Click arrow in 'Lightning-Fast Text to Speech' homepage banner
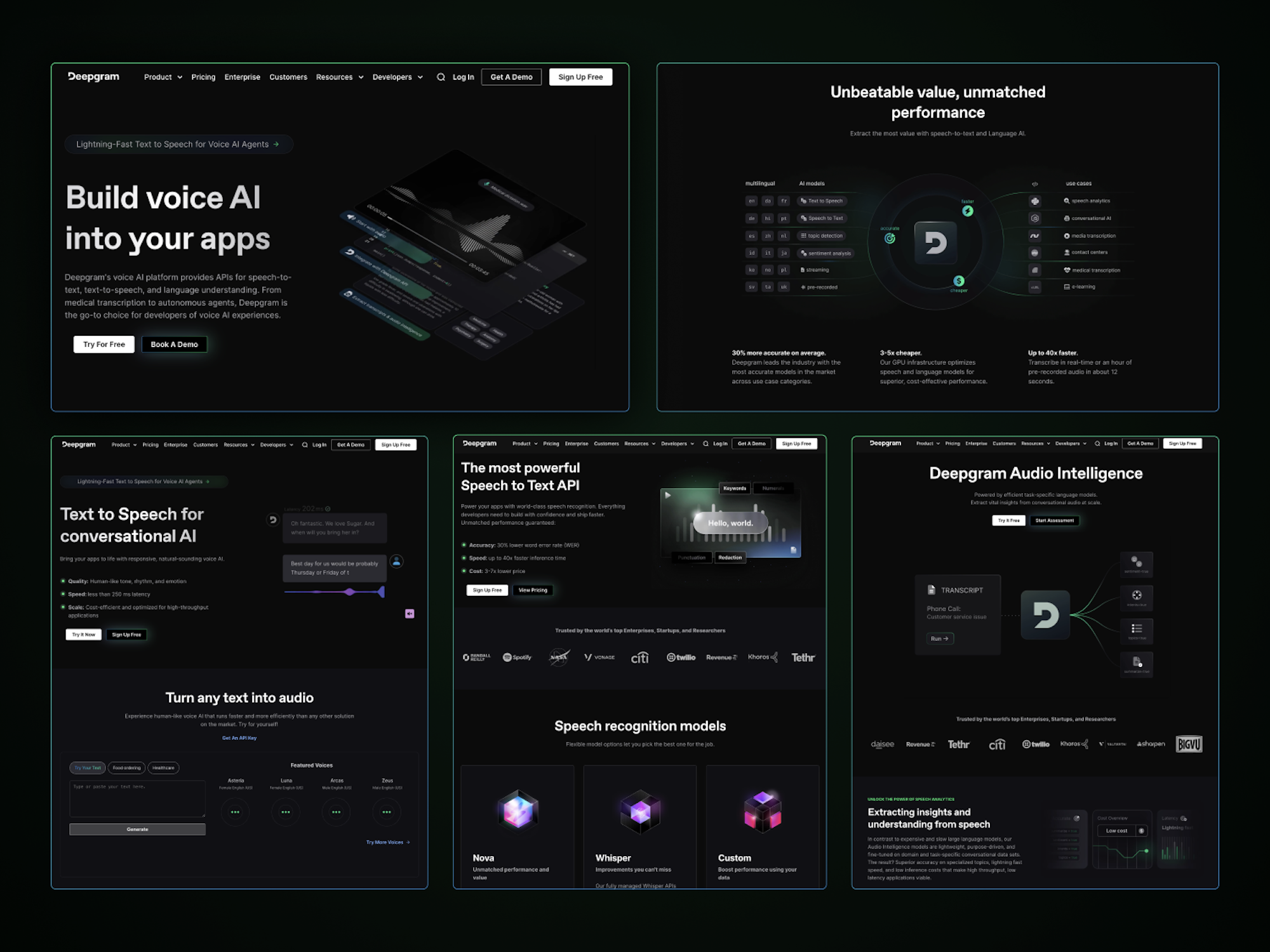1270x952 pixels. pos(276,145)
